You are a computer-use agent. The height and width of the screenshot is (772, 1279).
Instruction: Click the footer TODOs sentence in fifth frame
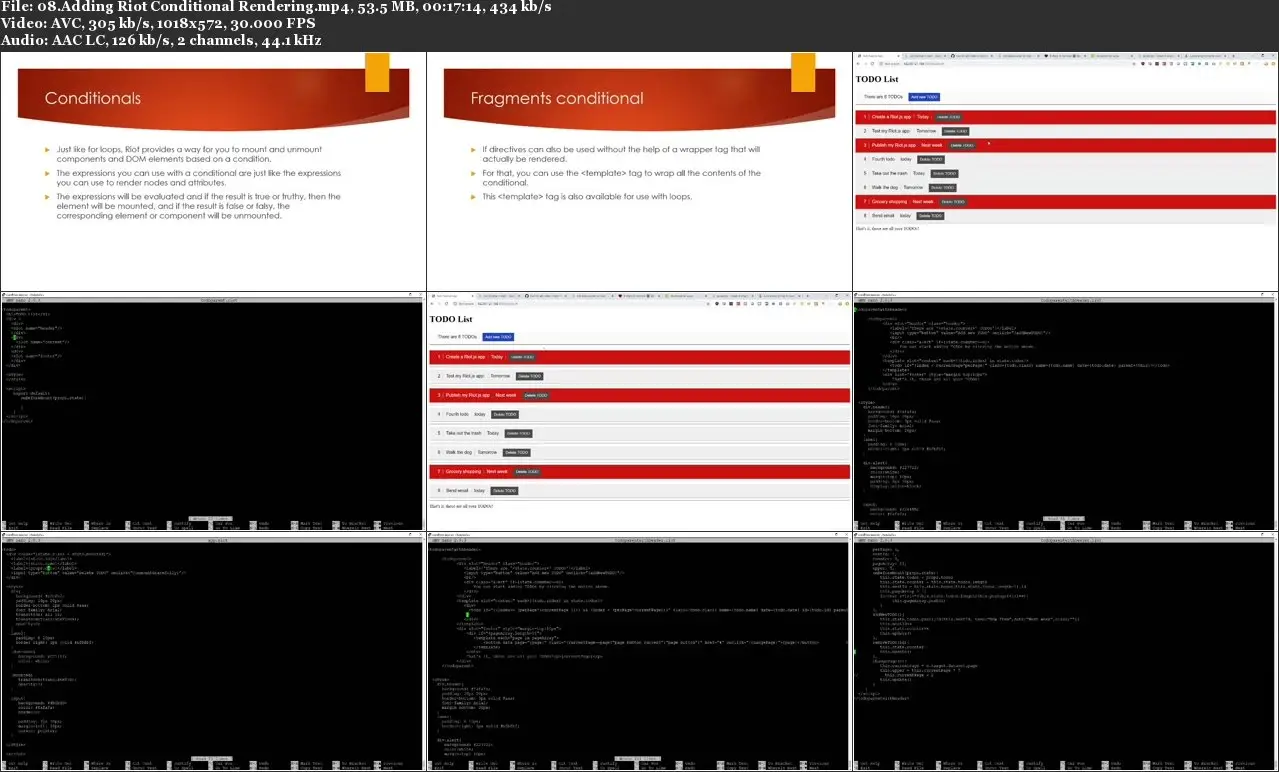point(461,506)
